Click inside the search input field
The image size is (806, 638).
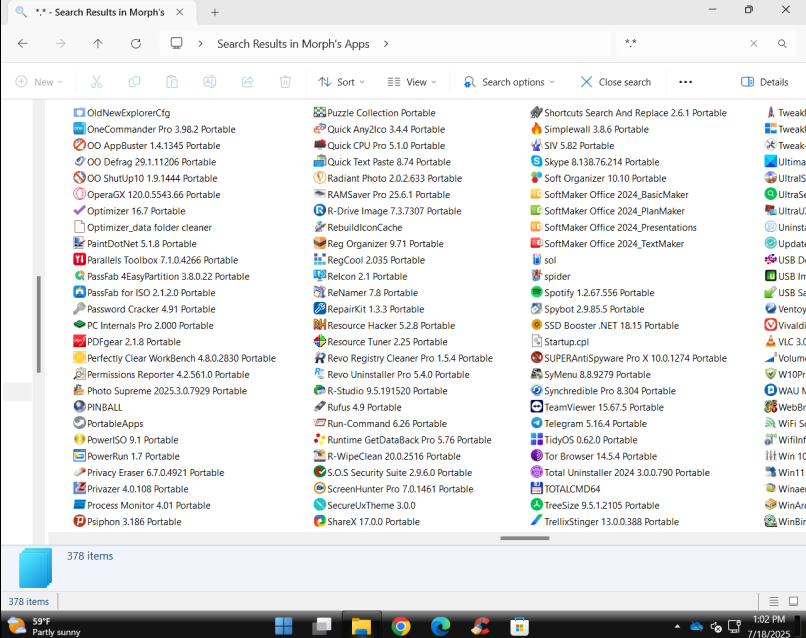(x=683, y=44)
